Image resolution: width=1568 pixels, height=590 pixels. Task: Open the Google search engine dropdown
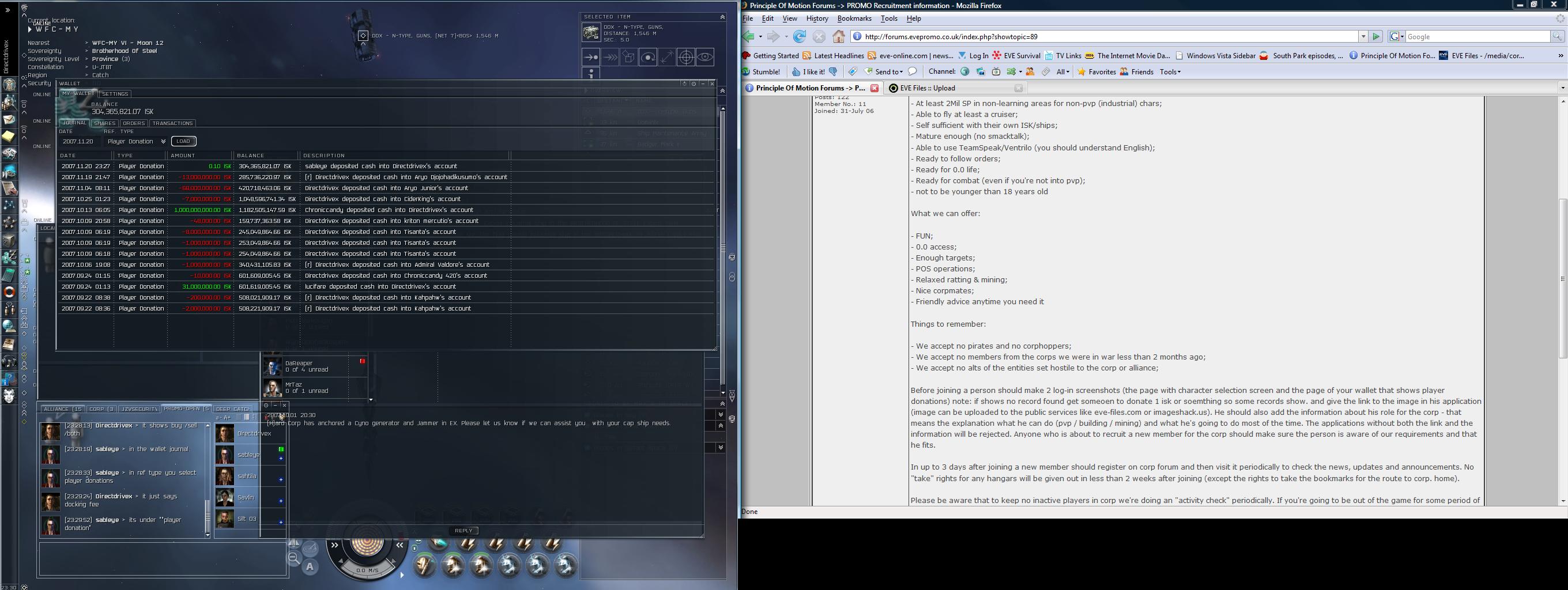(1397, 36)
